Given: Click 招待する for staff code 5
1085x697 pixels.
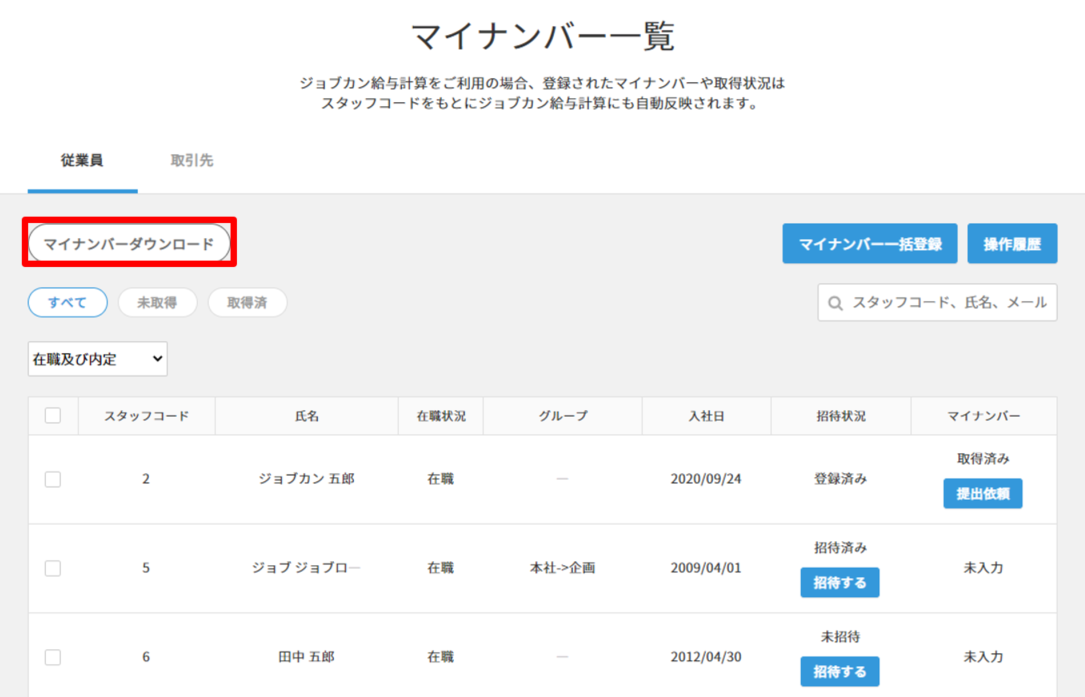Looking at the screenshot, I should pos(839,582).
